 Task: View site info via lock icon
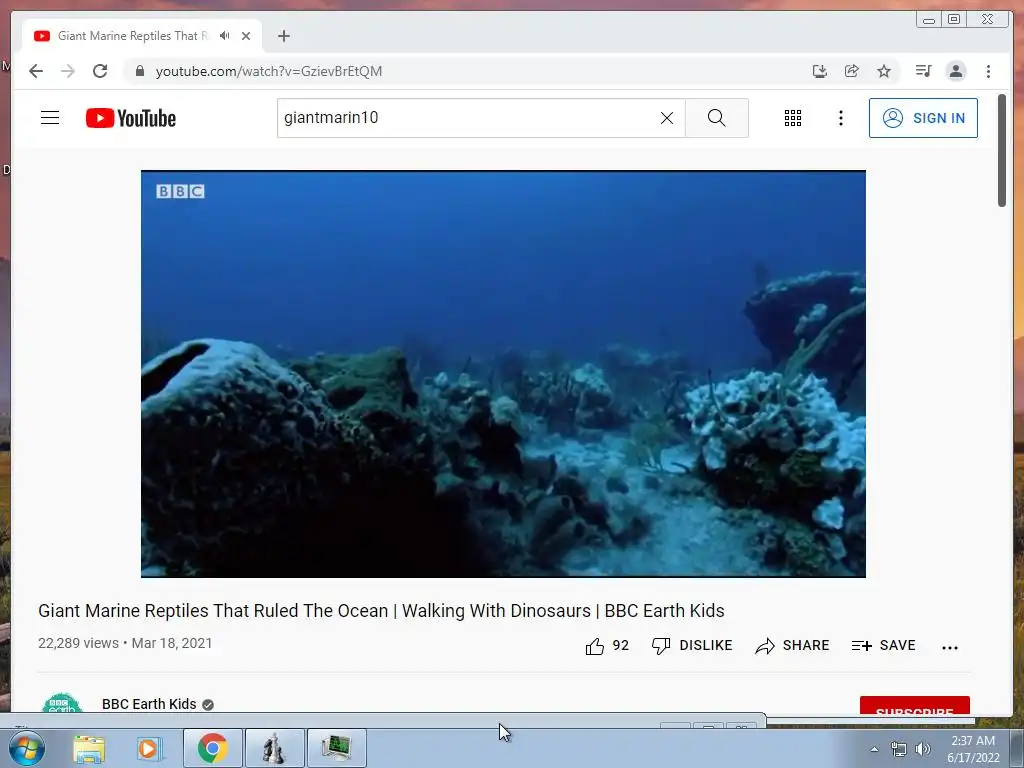click(140, 71)
